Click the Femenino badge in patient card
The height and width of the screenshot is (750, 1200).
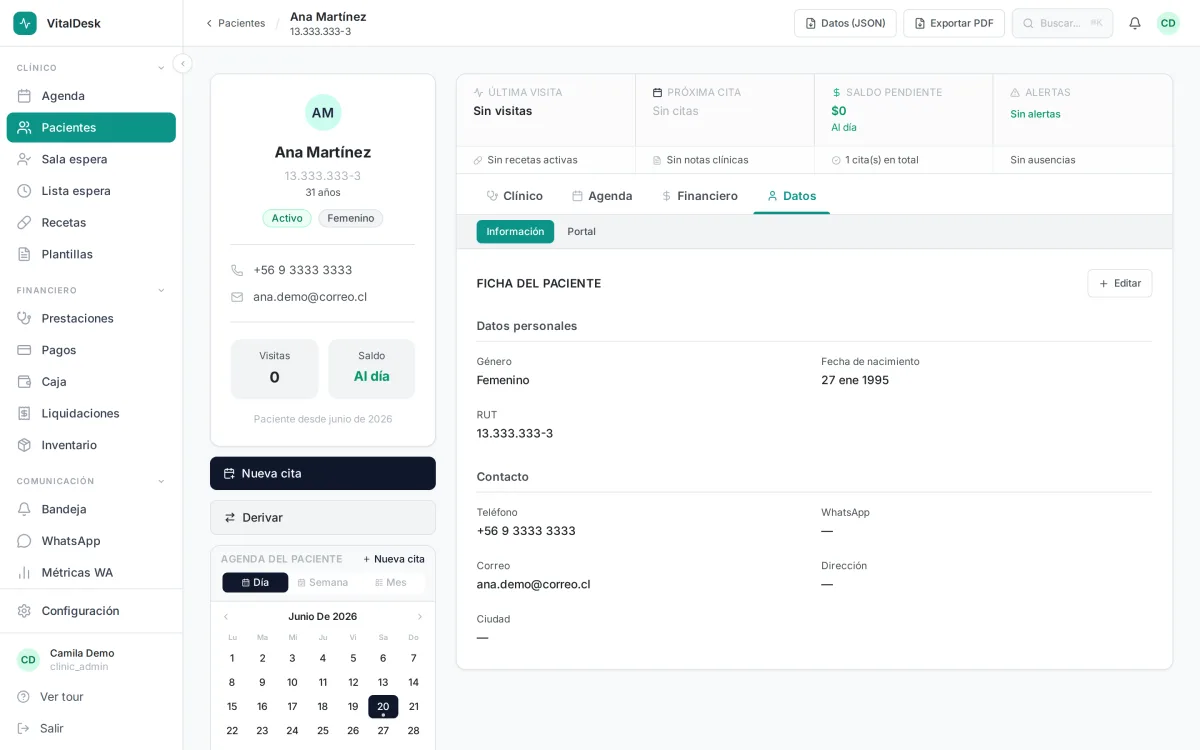coord(351,218)
